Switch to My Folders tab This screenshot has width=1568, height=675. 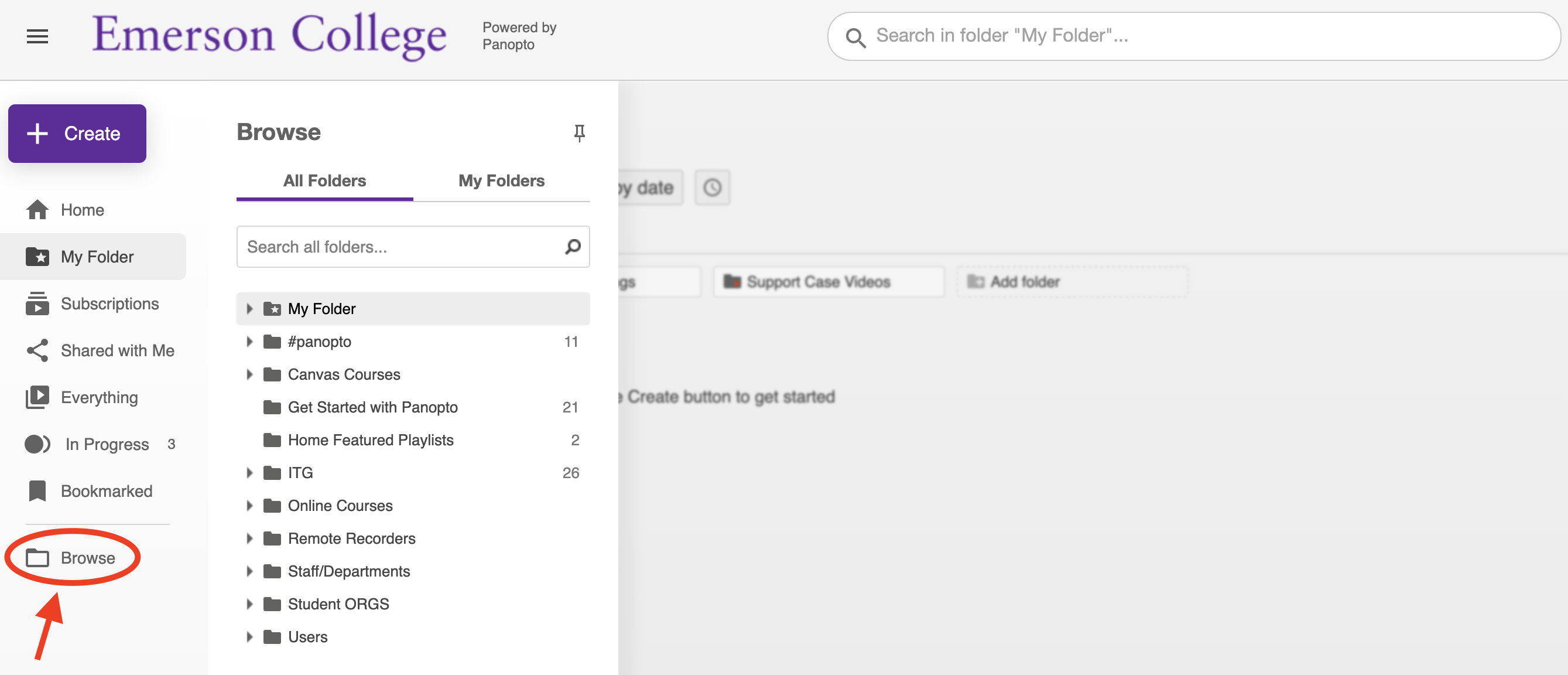tap(502, 181)
